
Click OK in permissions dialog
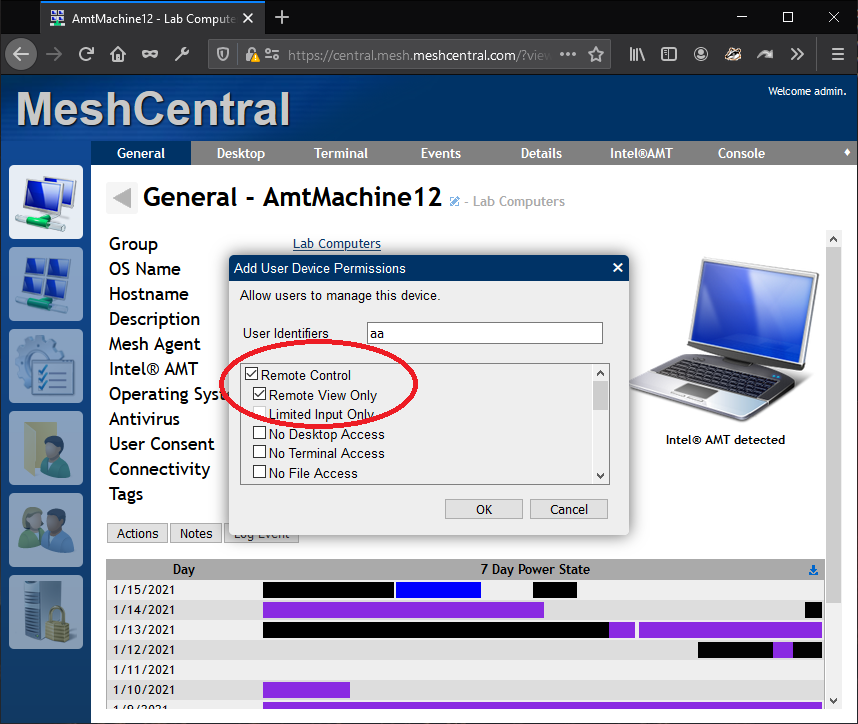coord(484,509)
